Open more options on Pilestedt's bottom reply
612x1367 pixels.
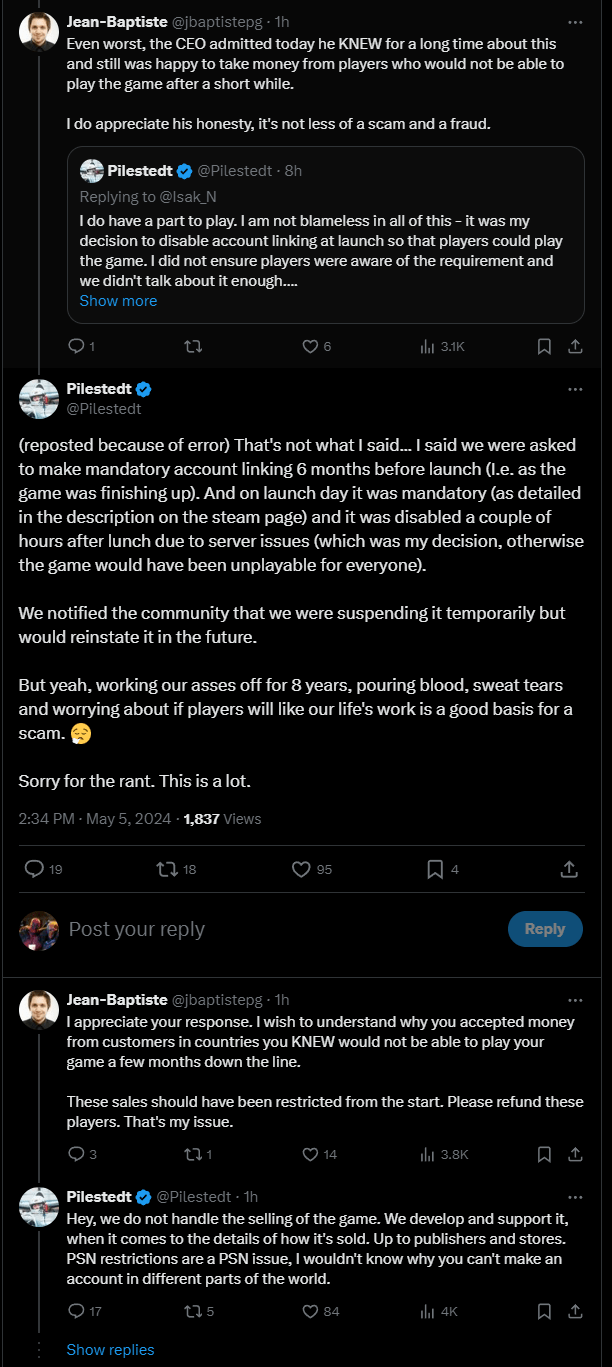(x=575, y=1197)
